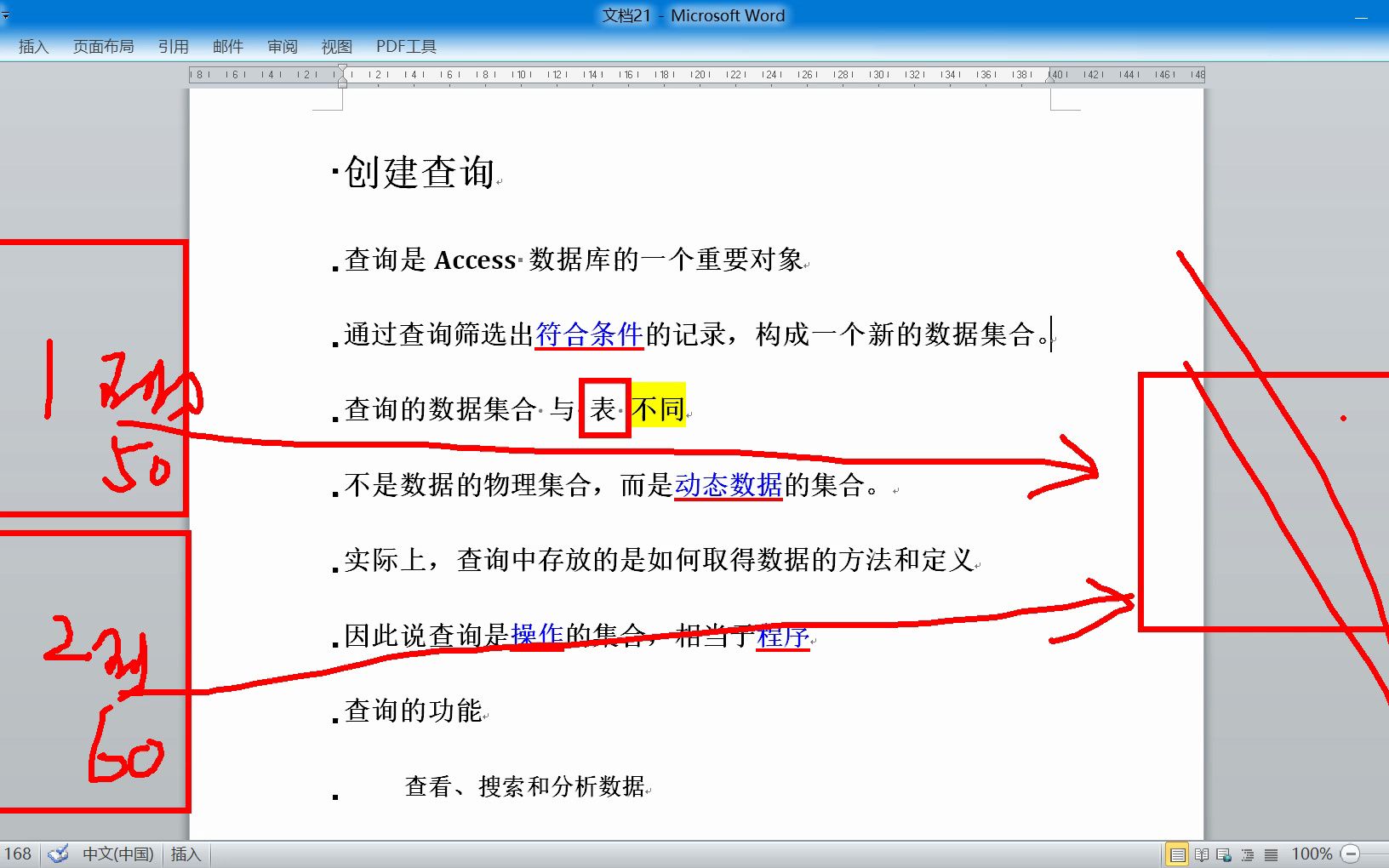Follow the 操作 hyperlink
The height and width of the screenshot is (868, 1389).
click(537, 635)
